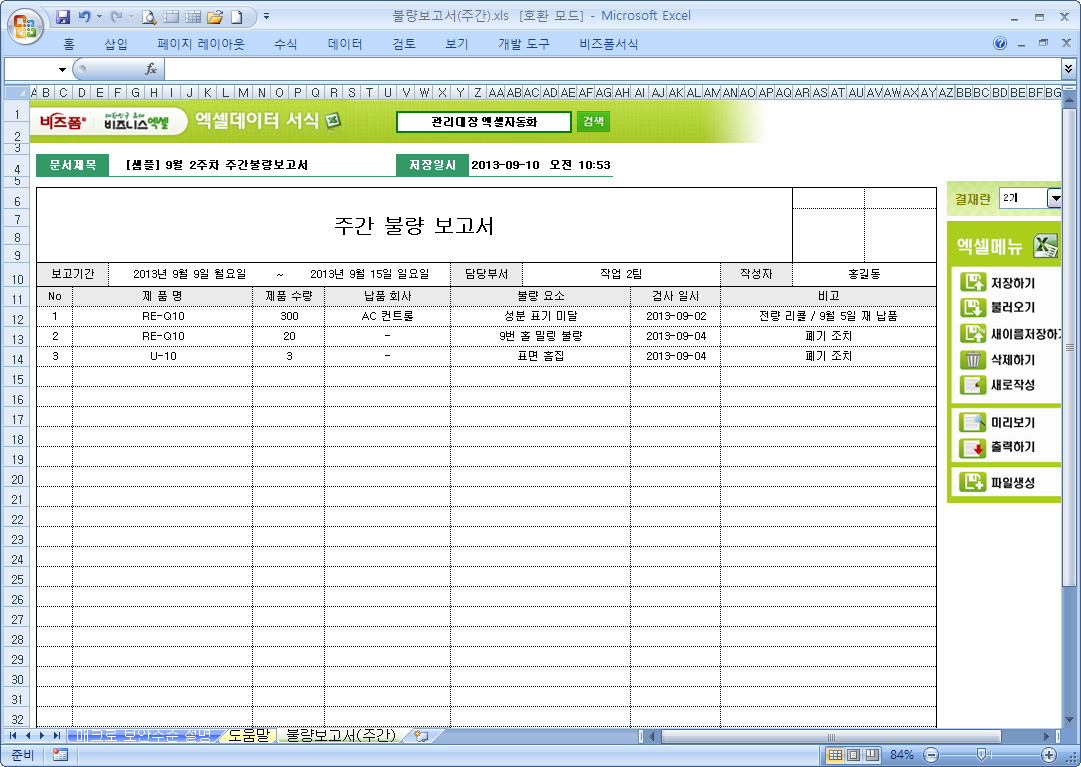Click the 미리보기 preview button

coord(998,422)
